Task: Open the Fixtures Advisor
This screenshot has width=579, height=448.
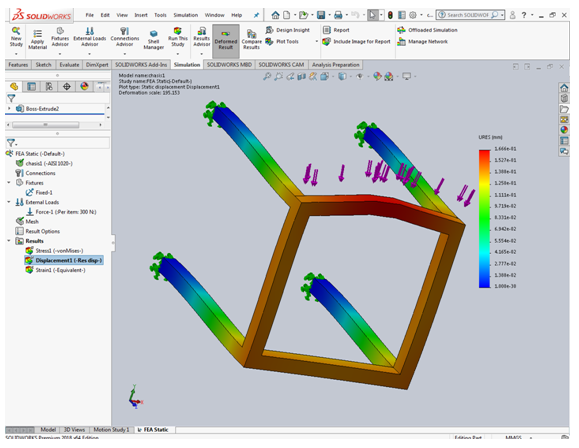Action: point(60,37)
